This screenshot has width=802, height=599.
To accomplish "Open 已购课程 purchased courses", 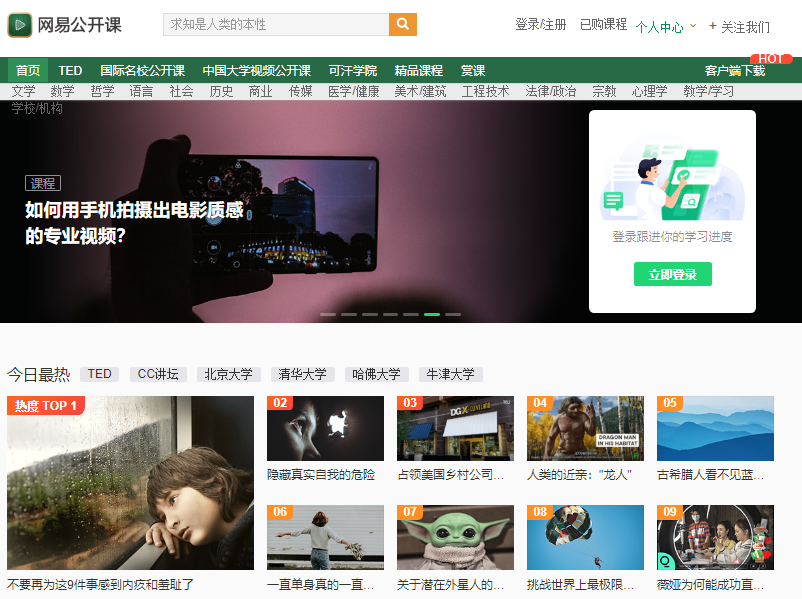I will click(604, 25).
